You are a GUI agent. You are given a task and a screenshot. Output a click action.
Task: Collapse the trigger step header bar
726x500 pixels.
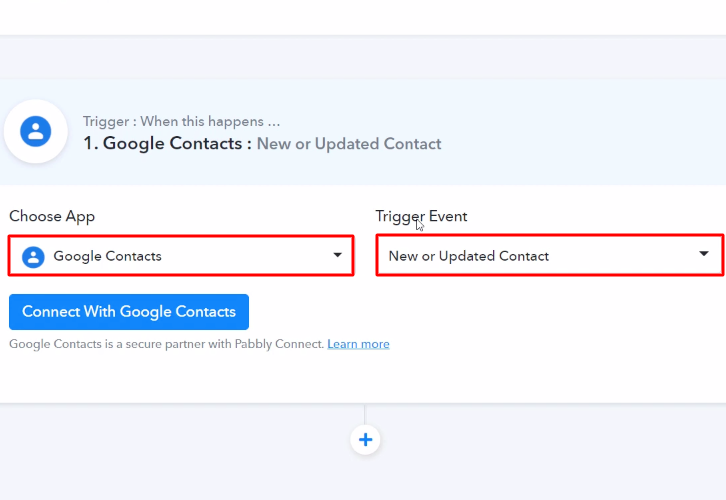point(580,132)
